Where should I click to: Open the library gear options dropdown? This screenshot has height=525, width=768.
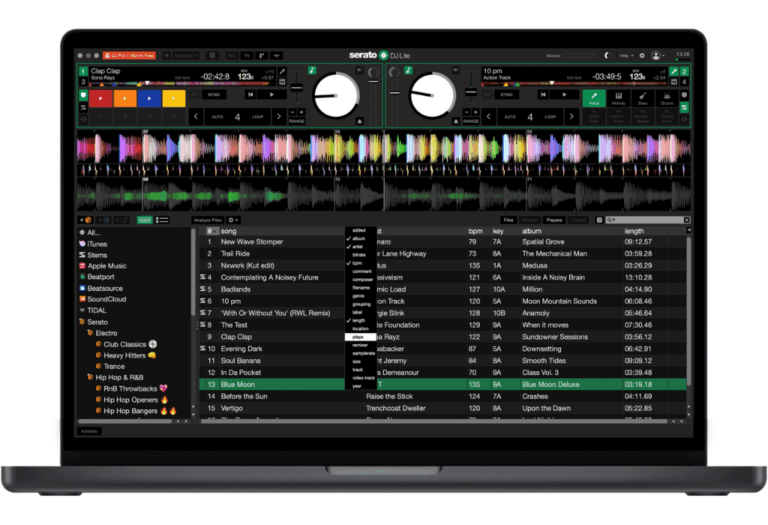pyautogui.click(x=233, y=220)
